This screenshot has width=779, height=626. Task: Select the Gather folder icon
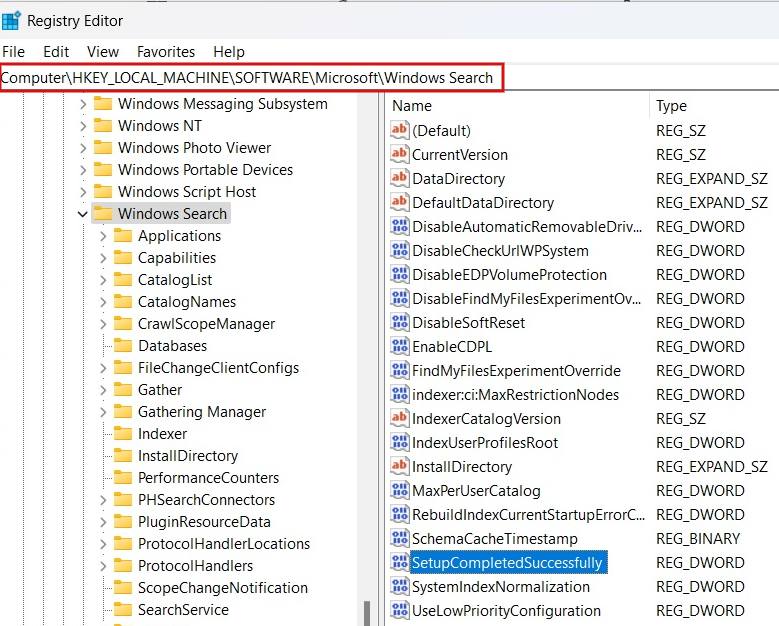tap(123, 390)
